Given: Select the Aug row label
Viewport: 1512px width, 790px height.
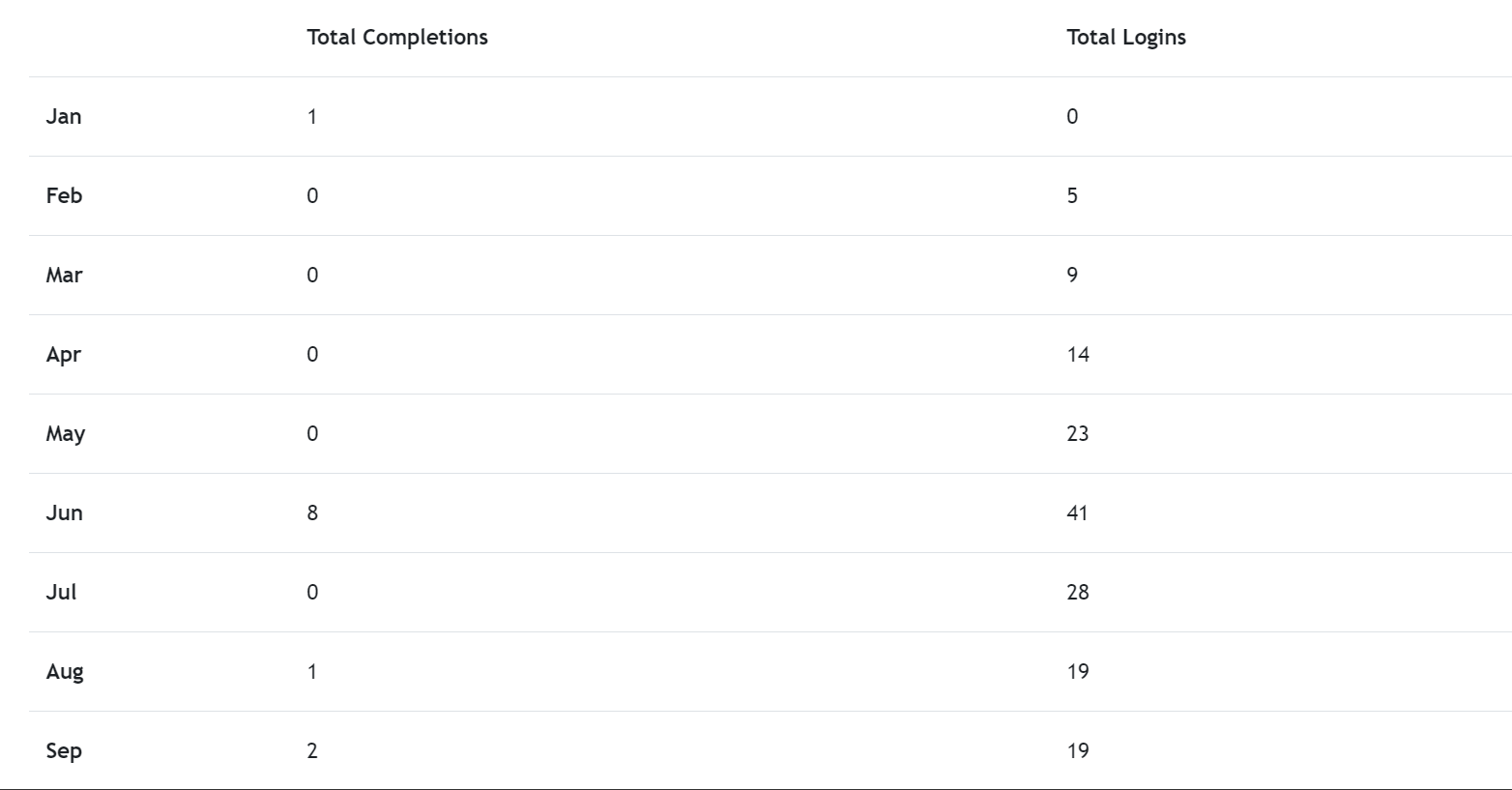Looking at the screenshot, I should pyautogui.click(x=65, y=671).
